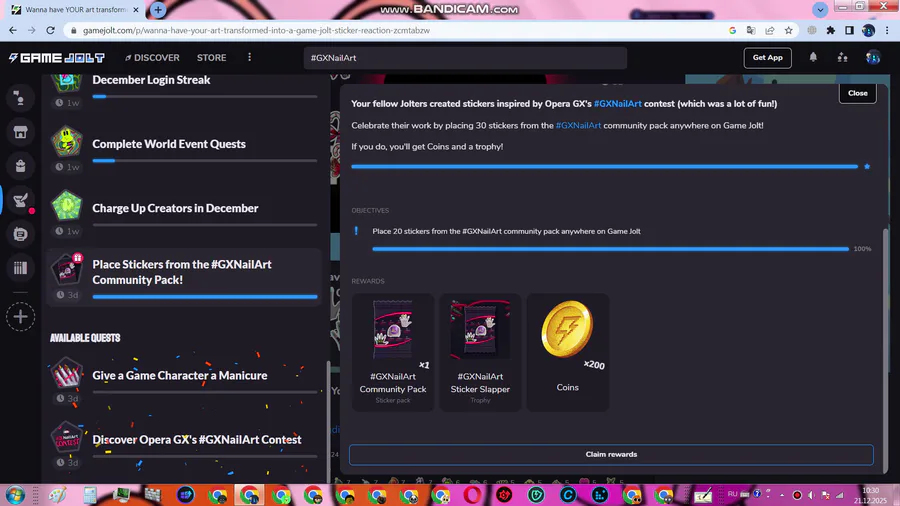Viewport: 900px width, 506px height.
Task: Click the blue star at progress bar end
Action: click(867, 166)
